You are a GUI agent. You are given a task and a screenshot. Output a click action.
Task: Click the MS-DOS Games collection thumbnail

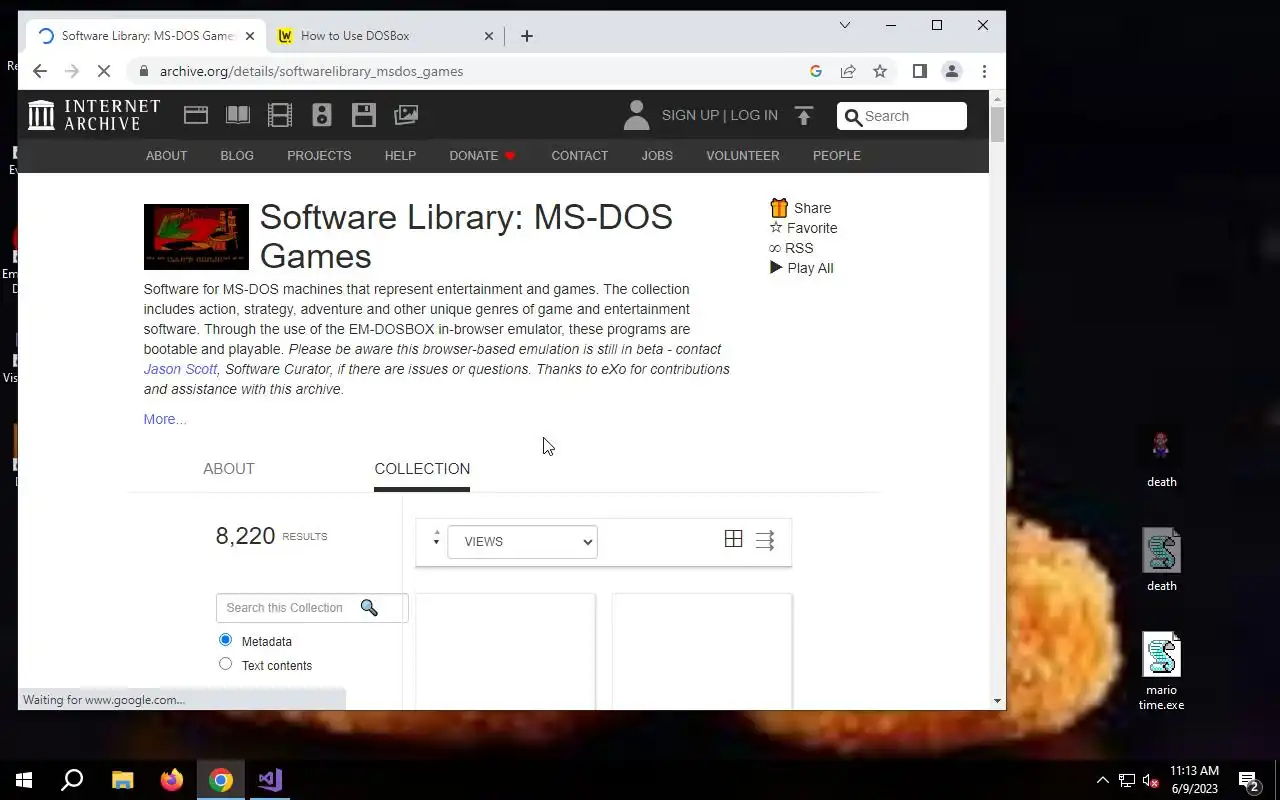(x=196, y=237)
